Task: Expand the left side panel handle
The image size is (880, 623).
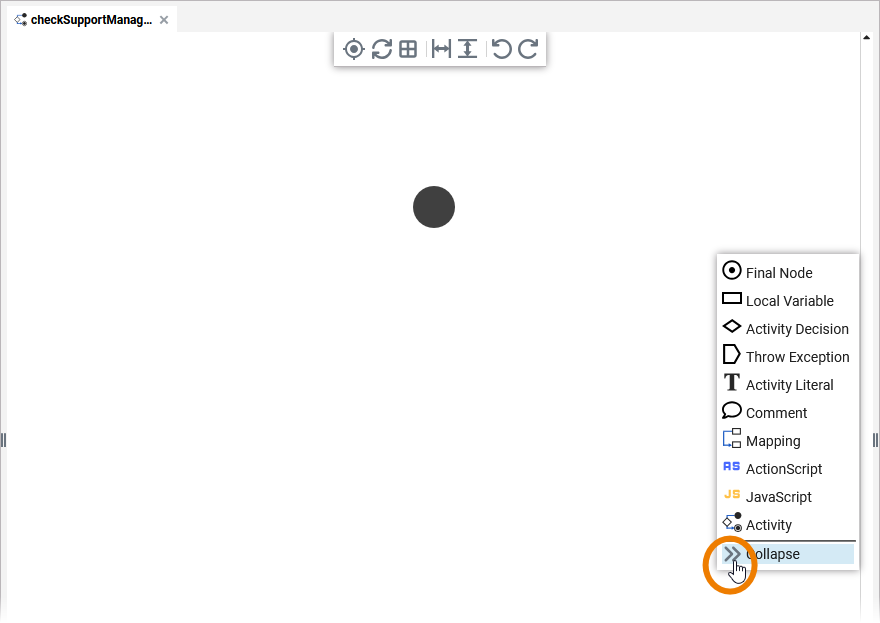Action: (x=4, y=440)
